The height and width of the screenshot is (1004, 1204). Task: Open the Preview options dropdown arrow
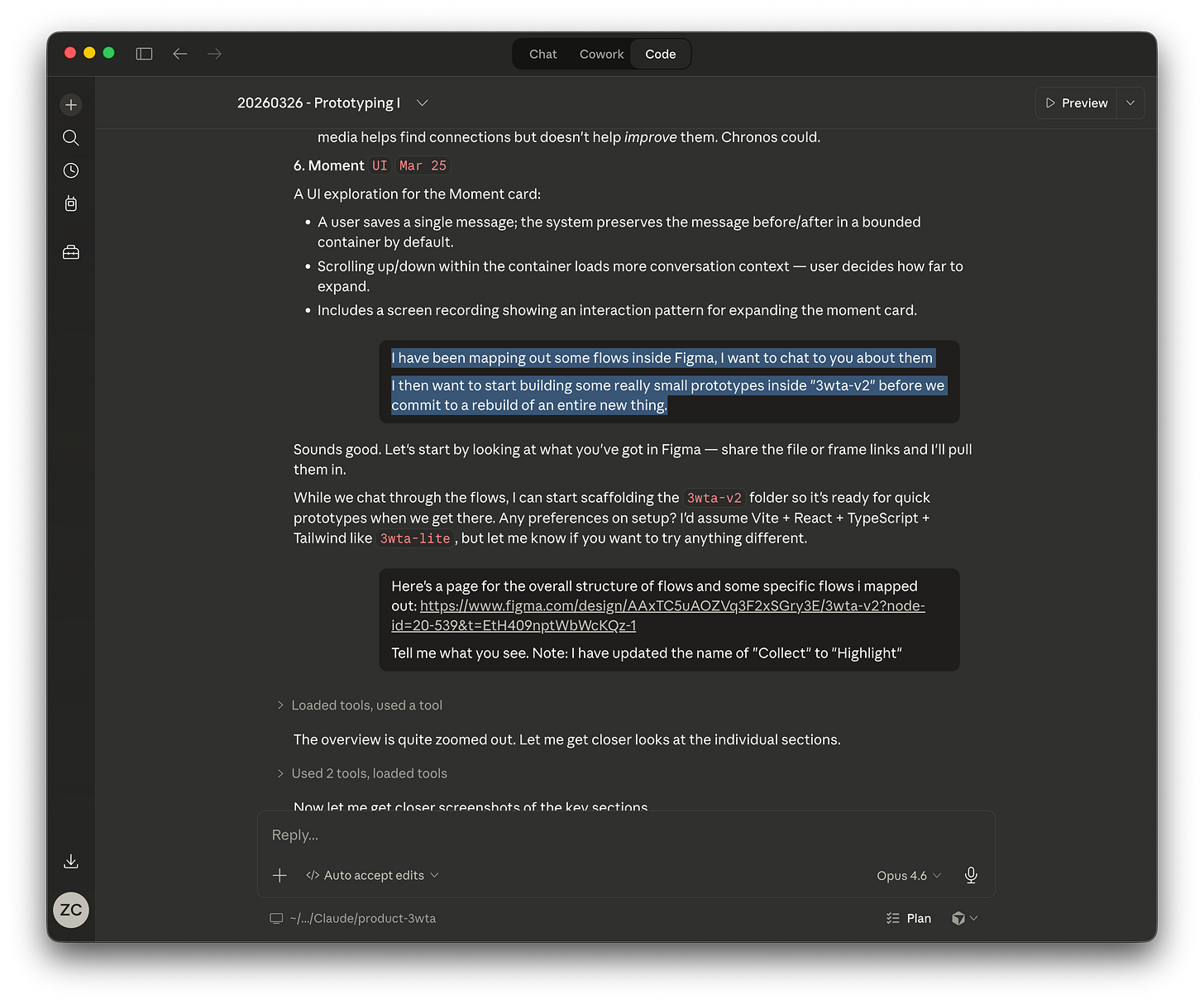point(1130,103)
